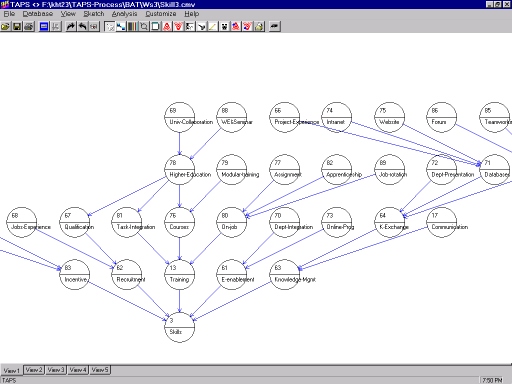512x384 pixels.
Task: Click the open file folder icon
Action: (6, 26)
